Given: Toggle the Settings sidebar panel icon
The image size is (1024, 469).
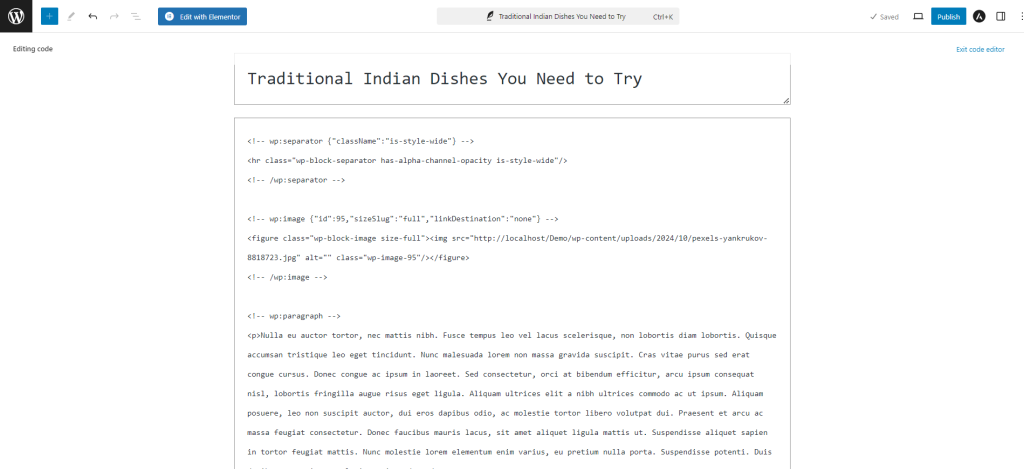Looking at the screenshot, I should [1000, 16].
